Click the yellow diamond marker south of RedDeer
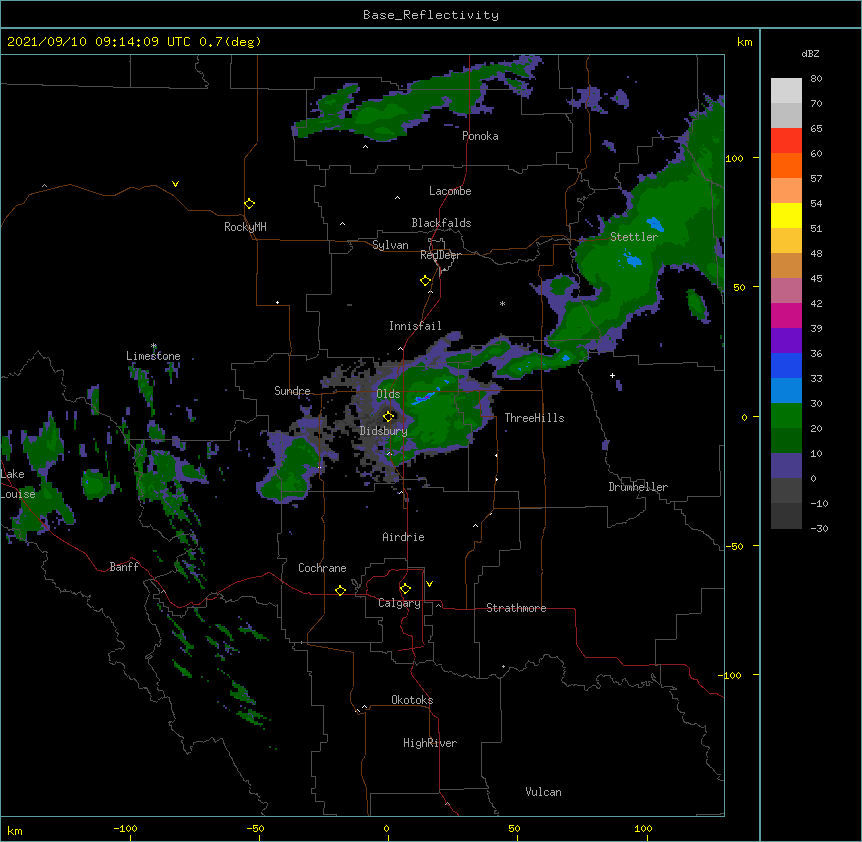This screenshot has height=842, width=862. click(426, 281)
